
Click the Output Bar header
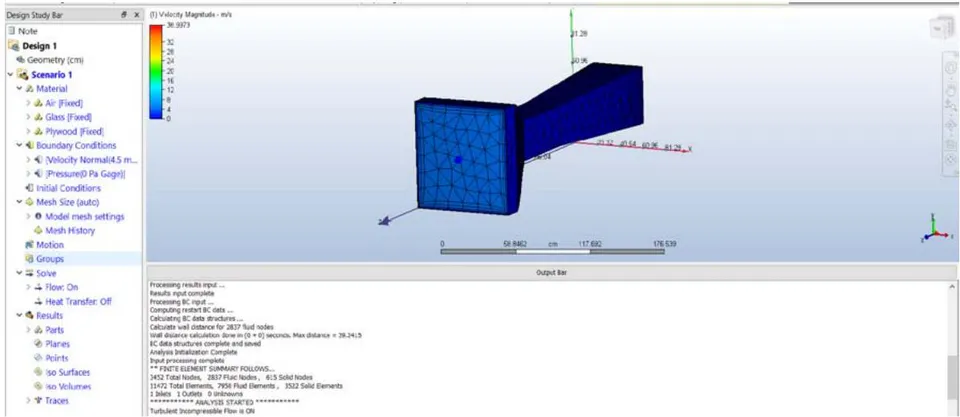pos(551,272)
